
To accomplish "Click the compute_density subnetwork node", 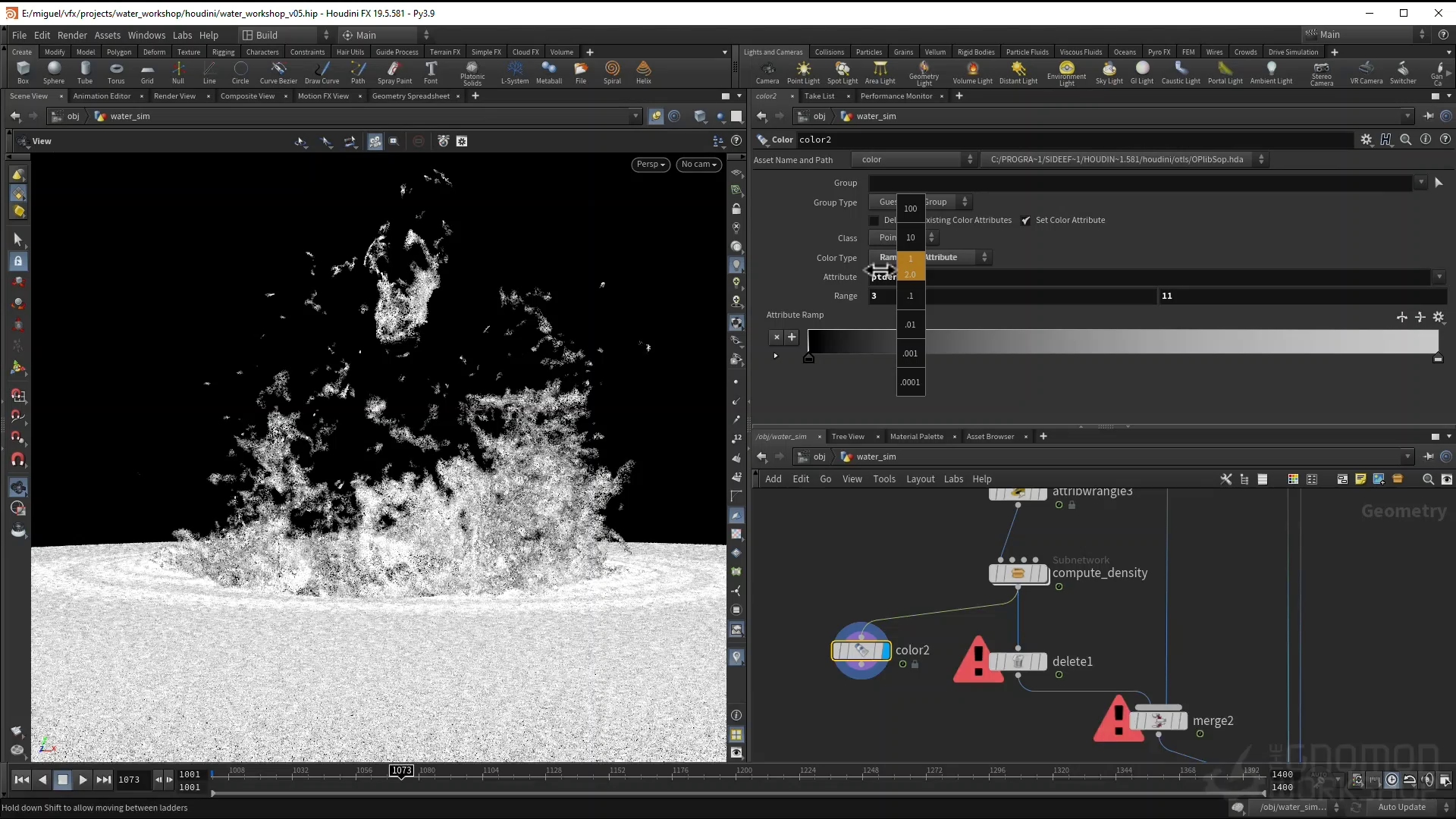I will pos(1018,573).
